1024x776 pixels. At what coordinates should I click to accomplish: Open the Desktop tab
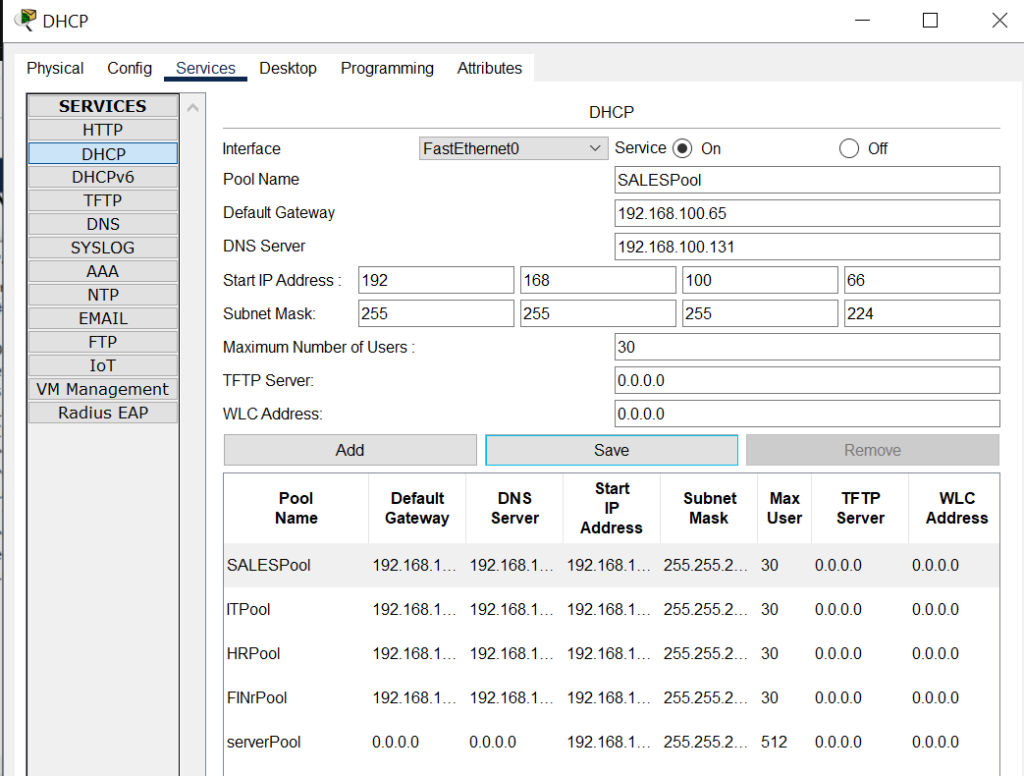pos(288,68)
